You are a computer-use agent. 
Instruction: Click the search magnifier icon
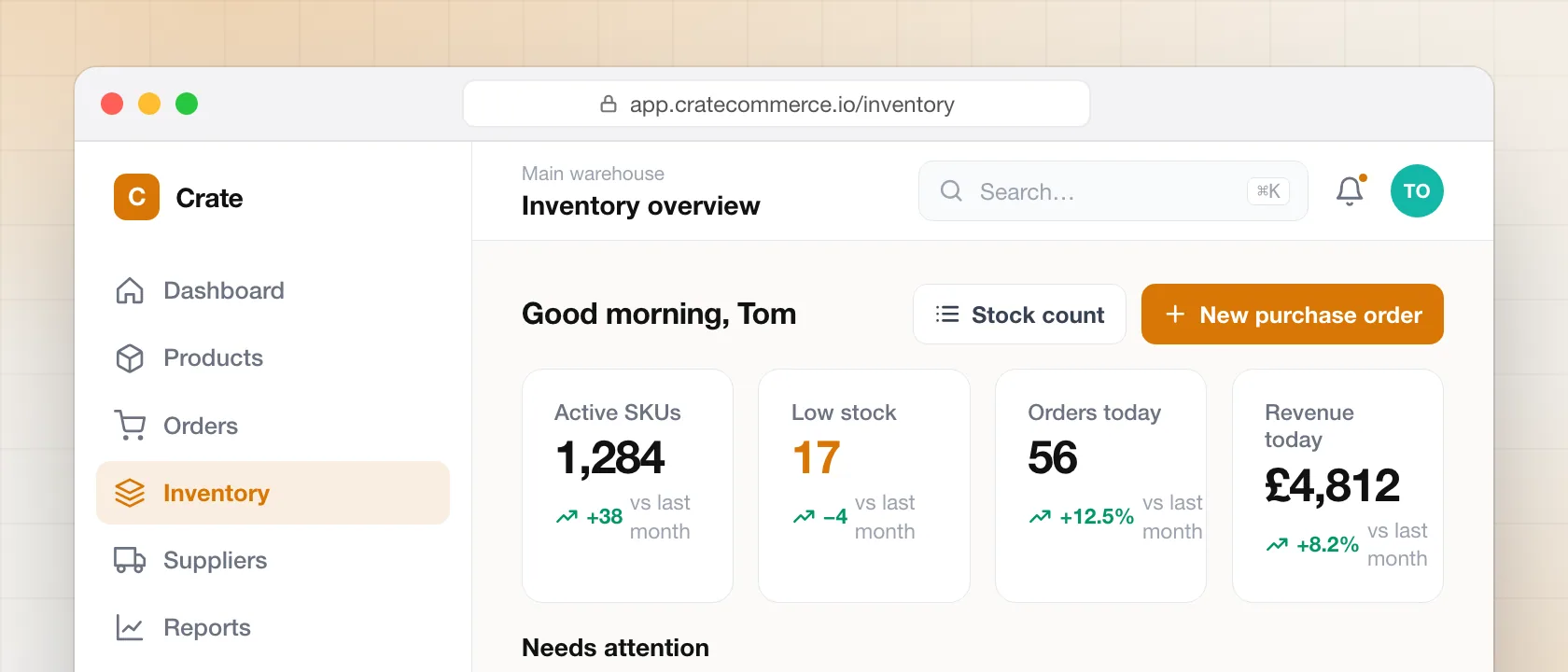(951, 191)
